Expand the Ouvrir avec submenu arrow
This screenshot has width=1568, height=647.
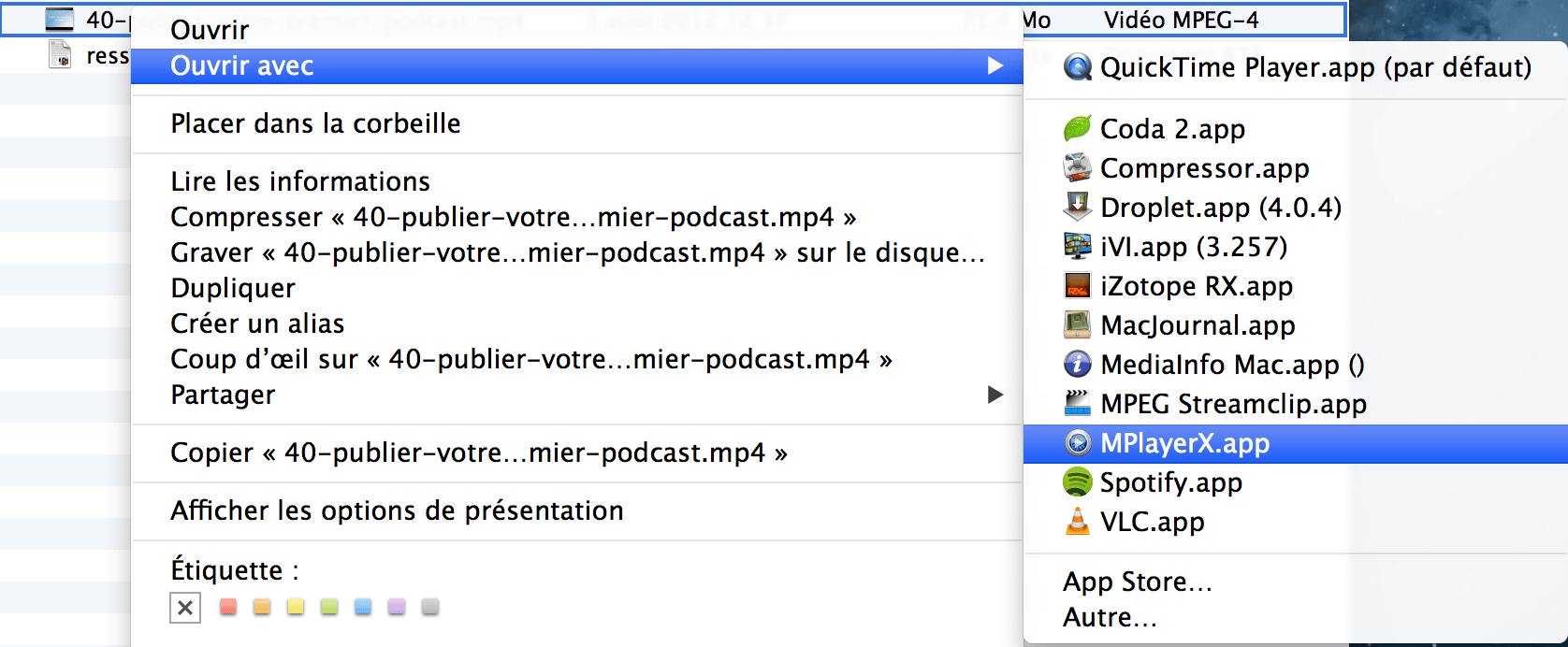pyautogui.click(x=995, y=65)
